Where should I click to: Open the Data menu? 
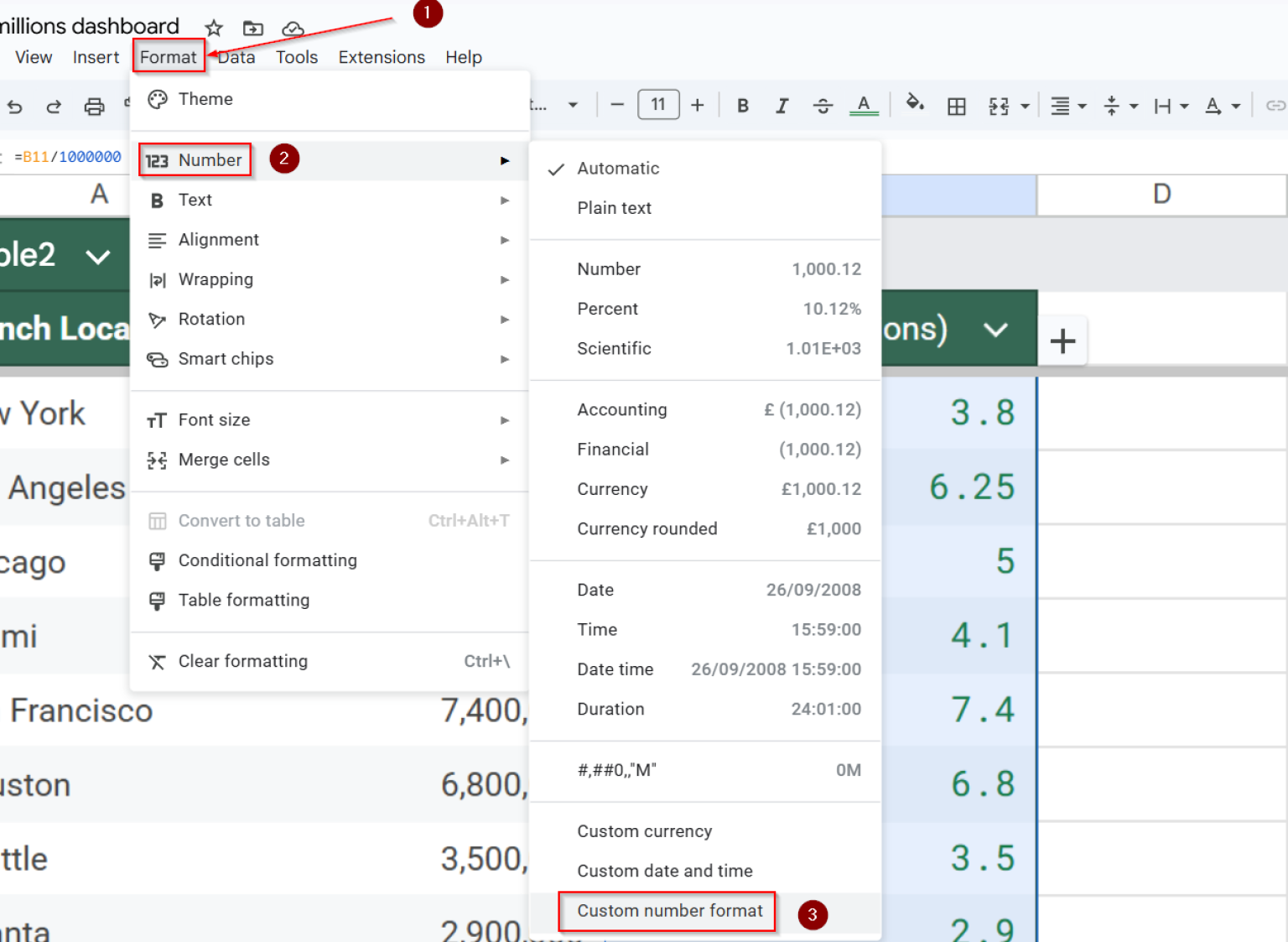(x=236, y=57)
